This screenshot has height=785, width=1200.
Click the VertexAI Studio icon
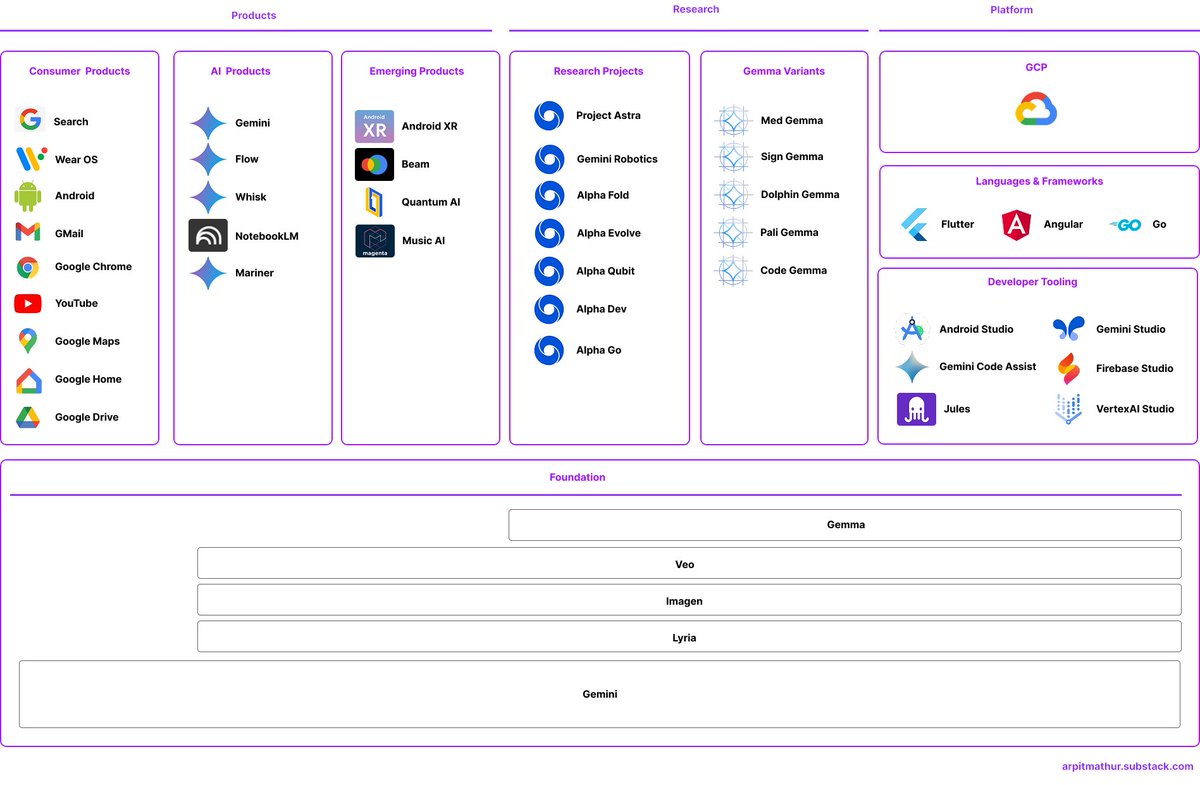[1069, 409]
